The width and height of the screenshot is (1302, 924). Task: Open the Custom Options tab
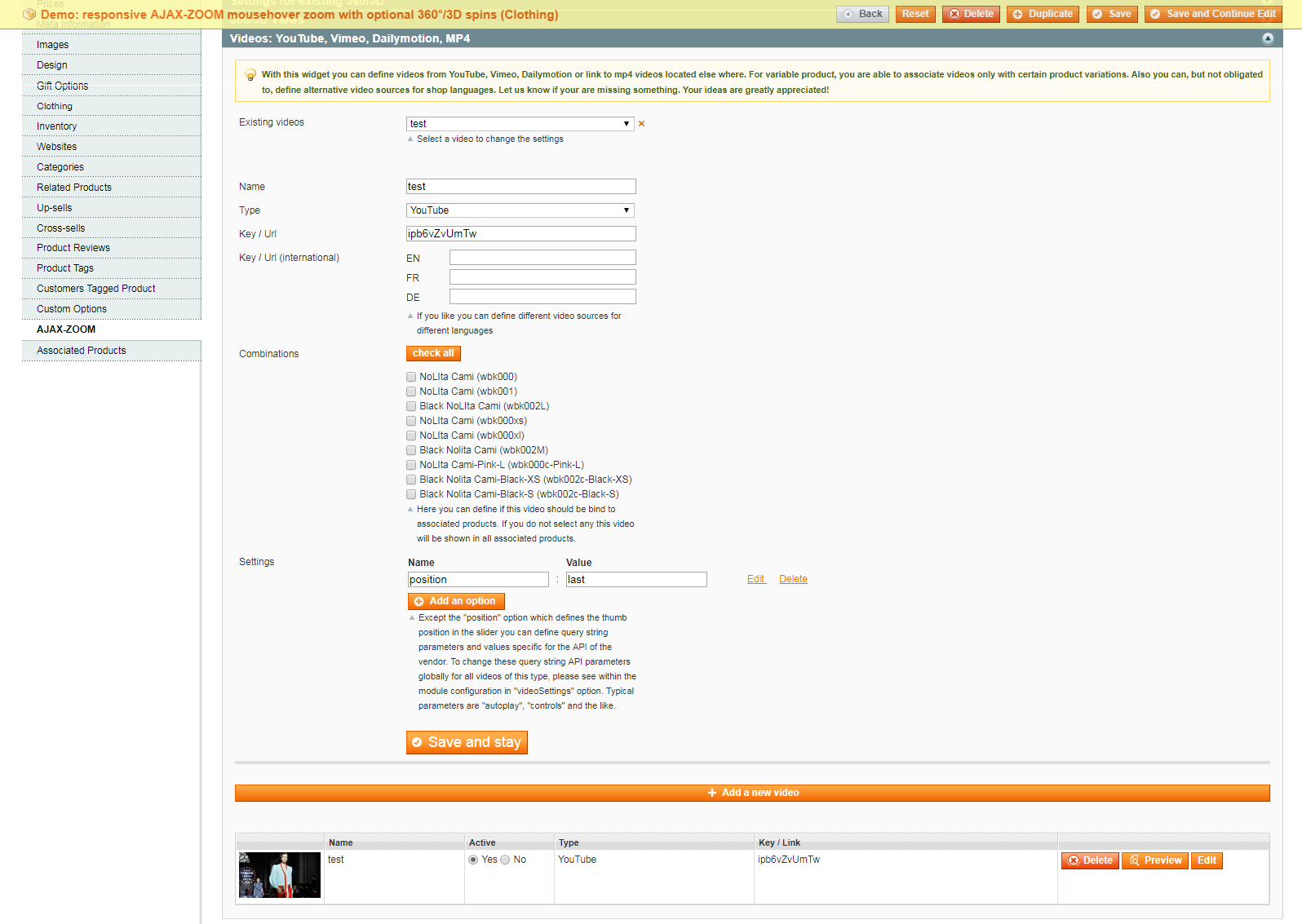tap(111, 309)
